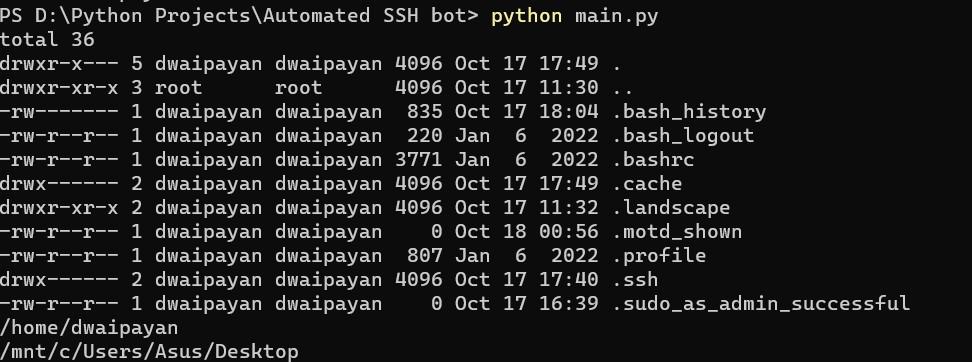
Task: Select the ".profile" file name
Action: 660,256
